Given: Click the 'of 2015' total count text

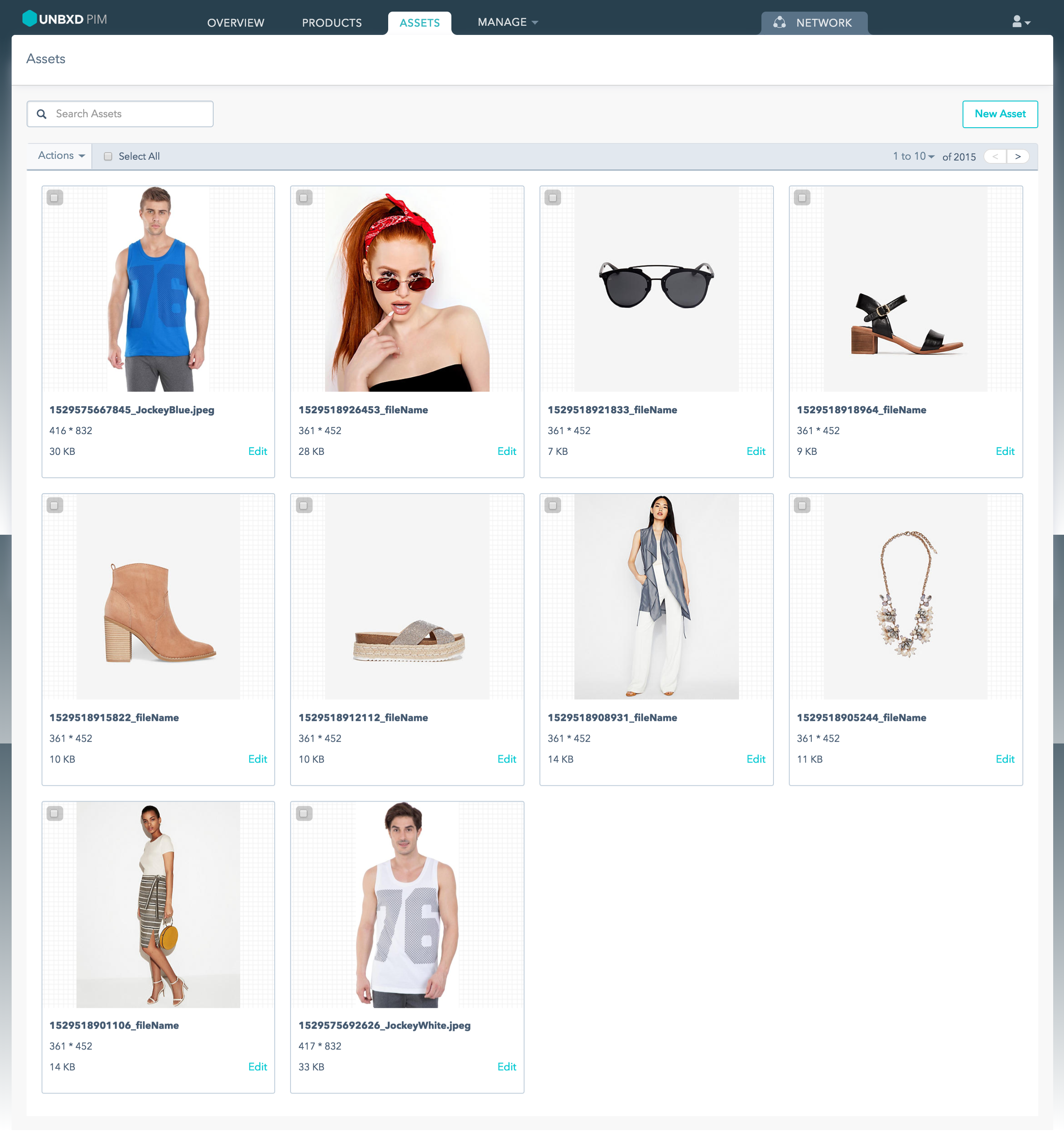Looking at the screenshot, I should pos(959,157).
